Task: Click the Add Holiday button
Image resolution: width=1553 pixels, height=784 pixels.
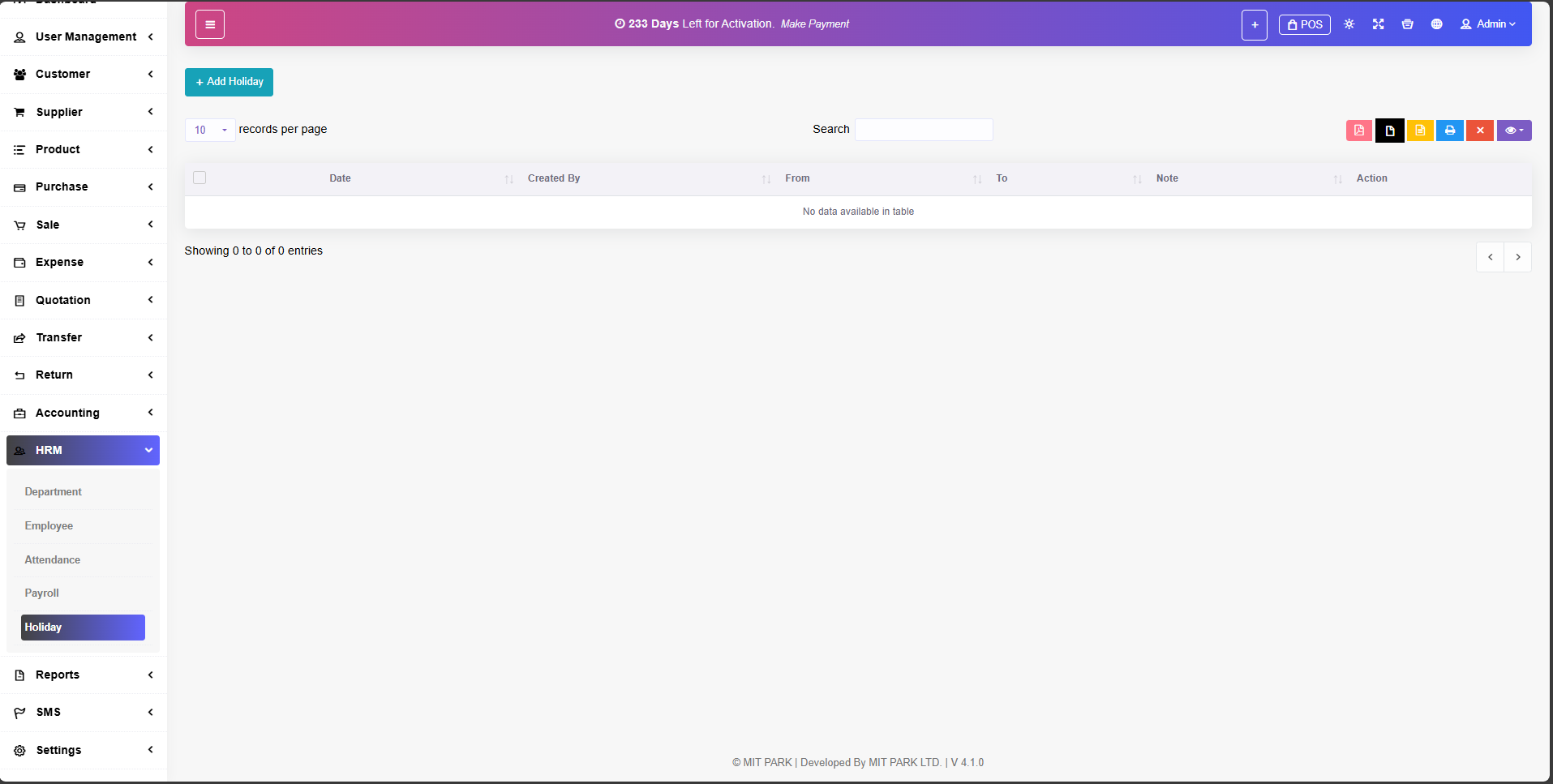Action: 229,82
